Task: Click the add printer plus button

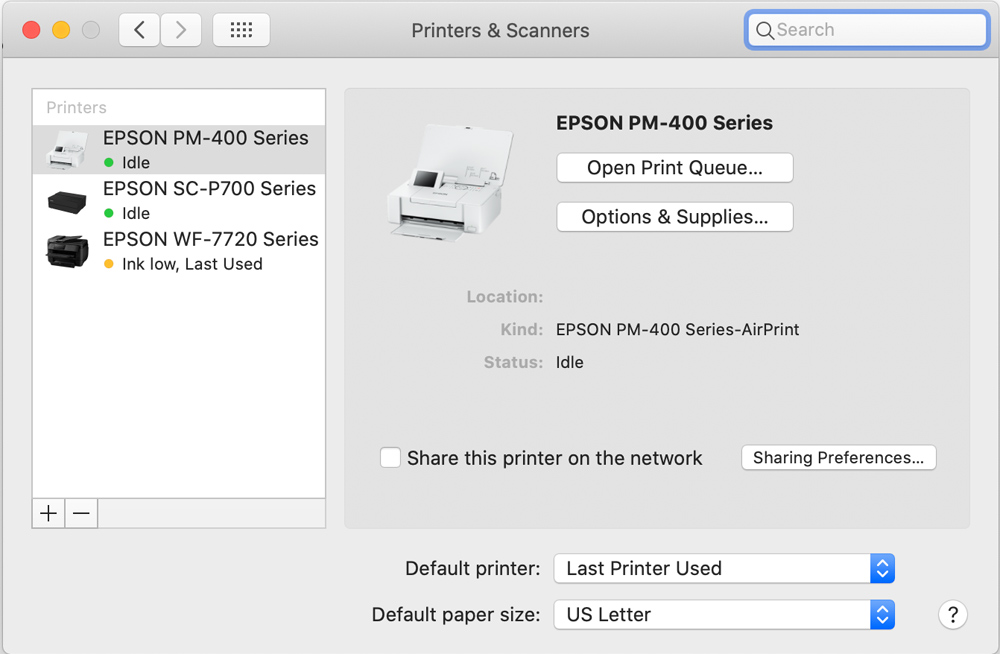Action: (48, 513)
